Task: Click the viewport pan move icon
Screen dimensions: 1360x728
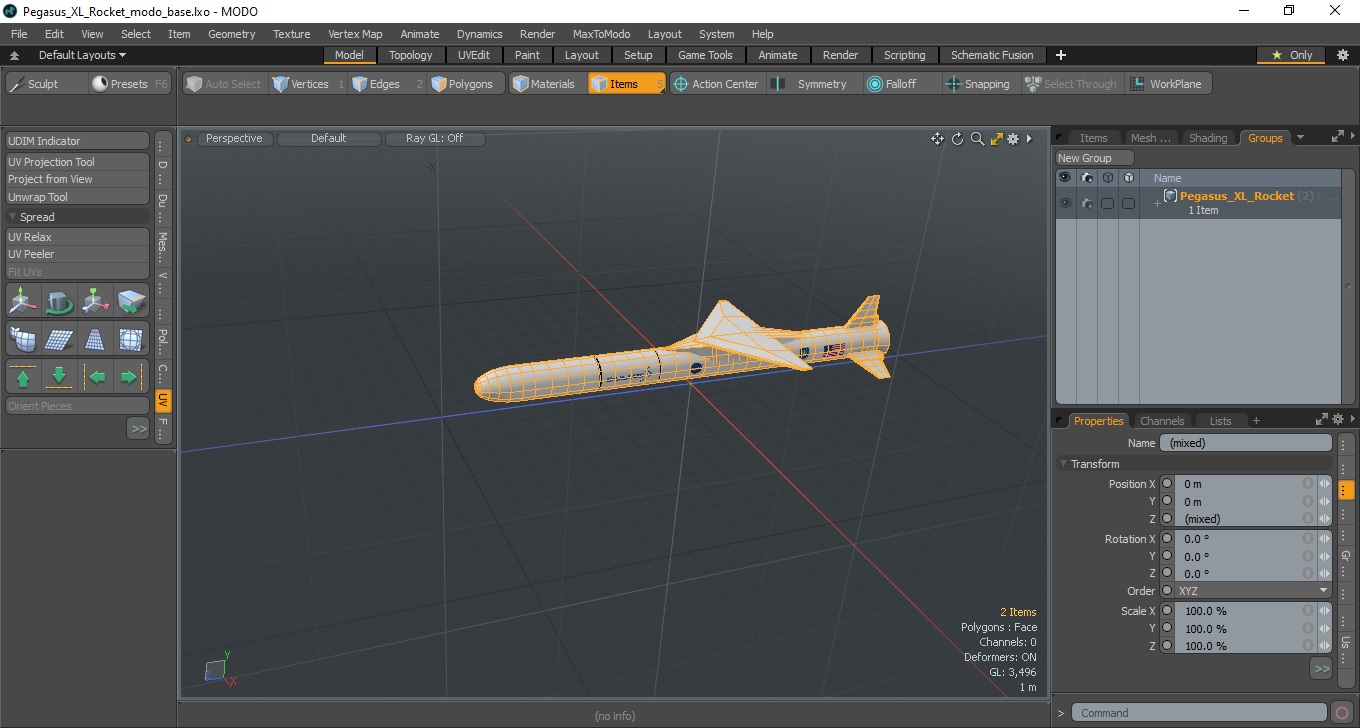Action: point(937,139)
